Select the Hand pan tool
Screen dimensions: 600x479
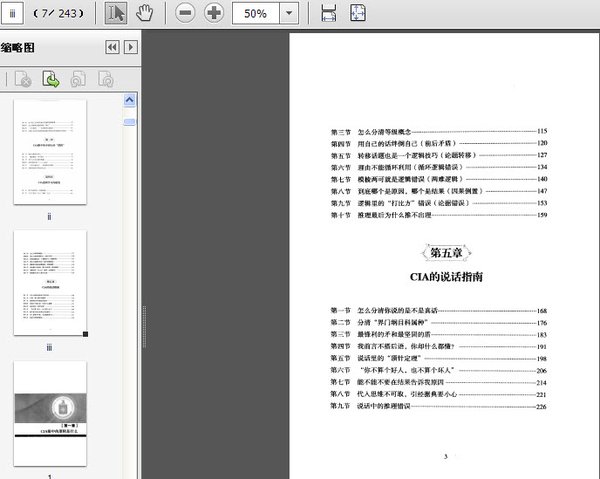coord(144,13)
